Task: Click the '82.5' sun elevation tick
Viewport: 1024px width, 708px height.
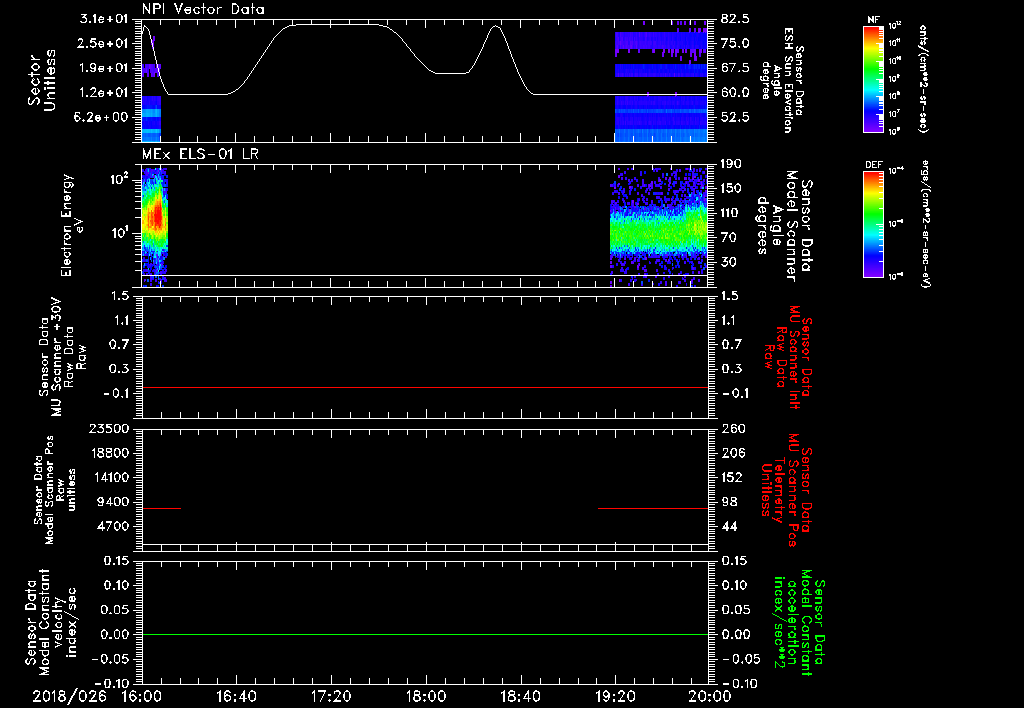Action: (x=735, y=19)
